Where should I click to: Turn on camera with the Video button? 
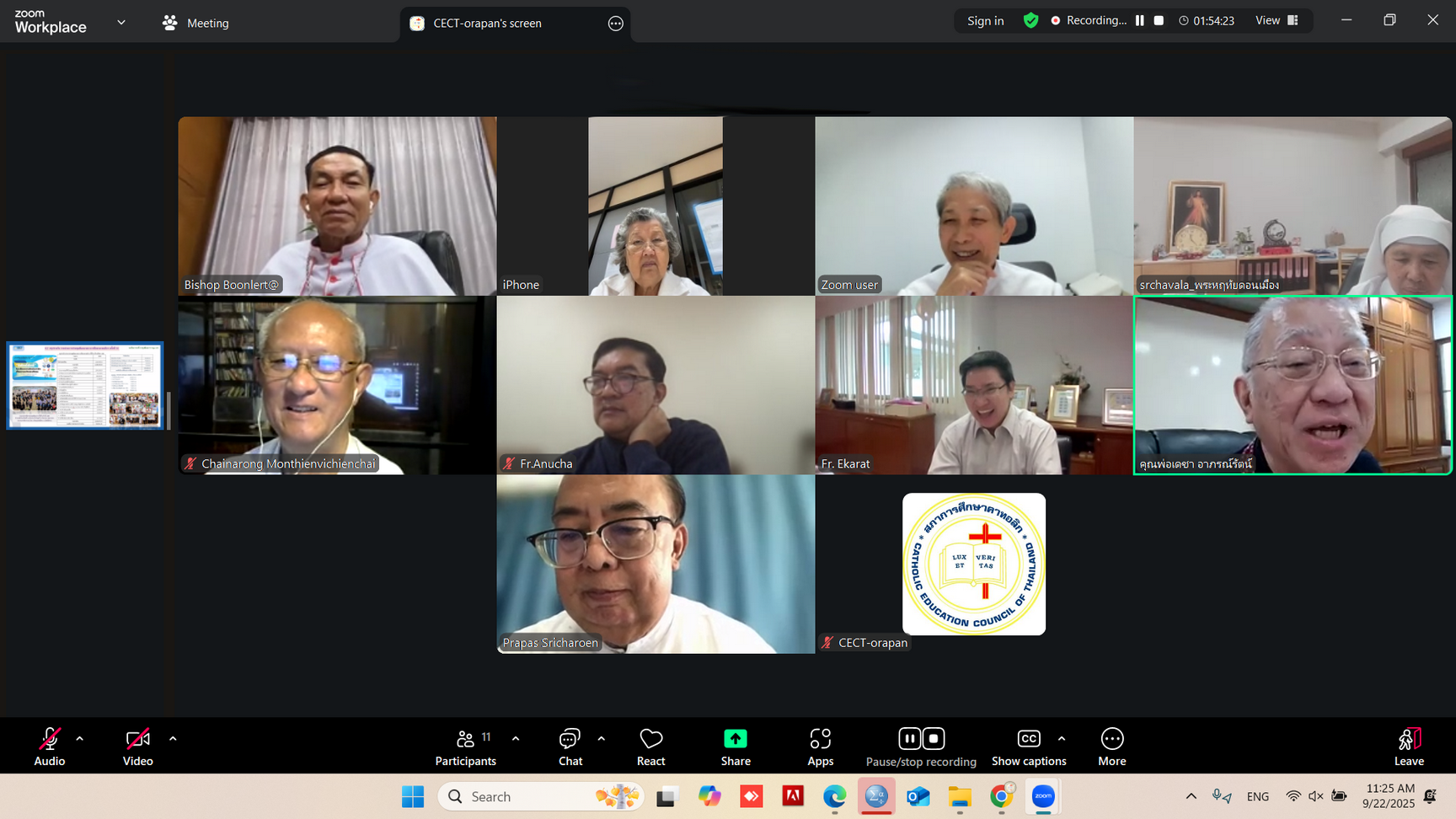tap(138, 747)
